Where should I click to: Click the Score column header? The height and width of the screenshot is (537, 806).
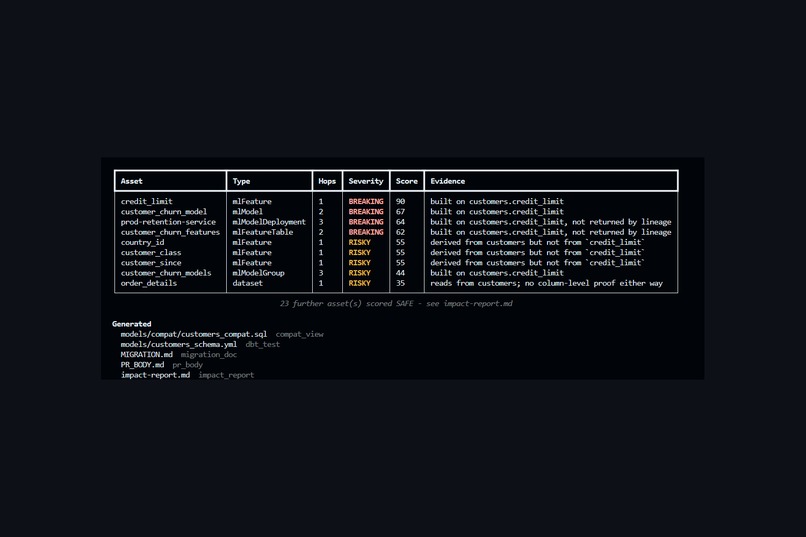[x=407, y=181]
